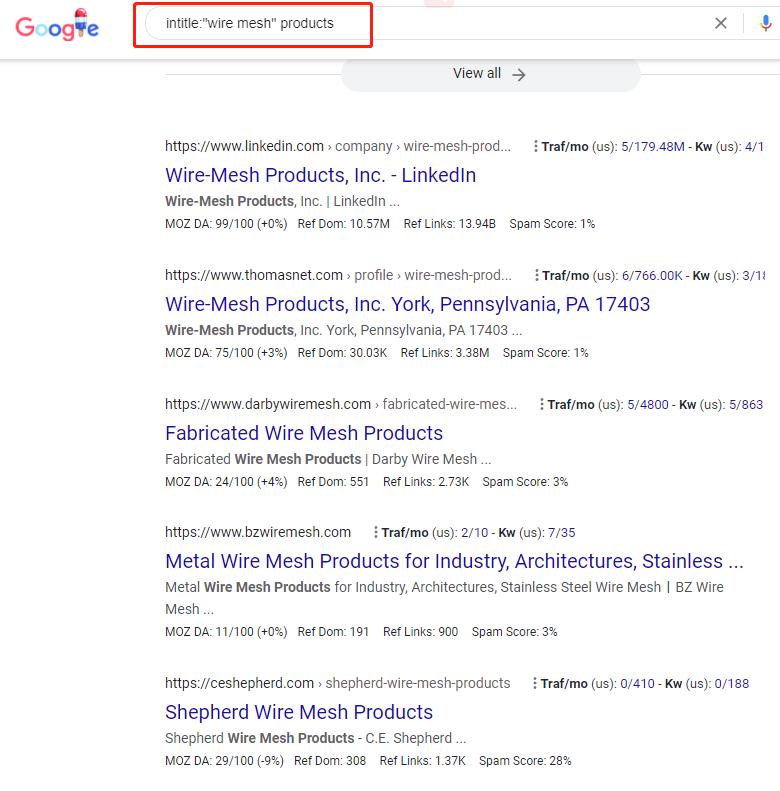Open keyword value 7/35 for bzwiremesh
780x791 pixels.
(x=562, y=533)
